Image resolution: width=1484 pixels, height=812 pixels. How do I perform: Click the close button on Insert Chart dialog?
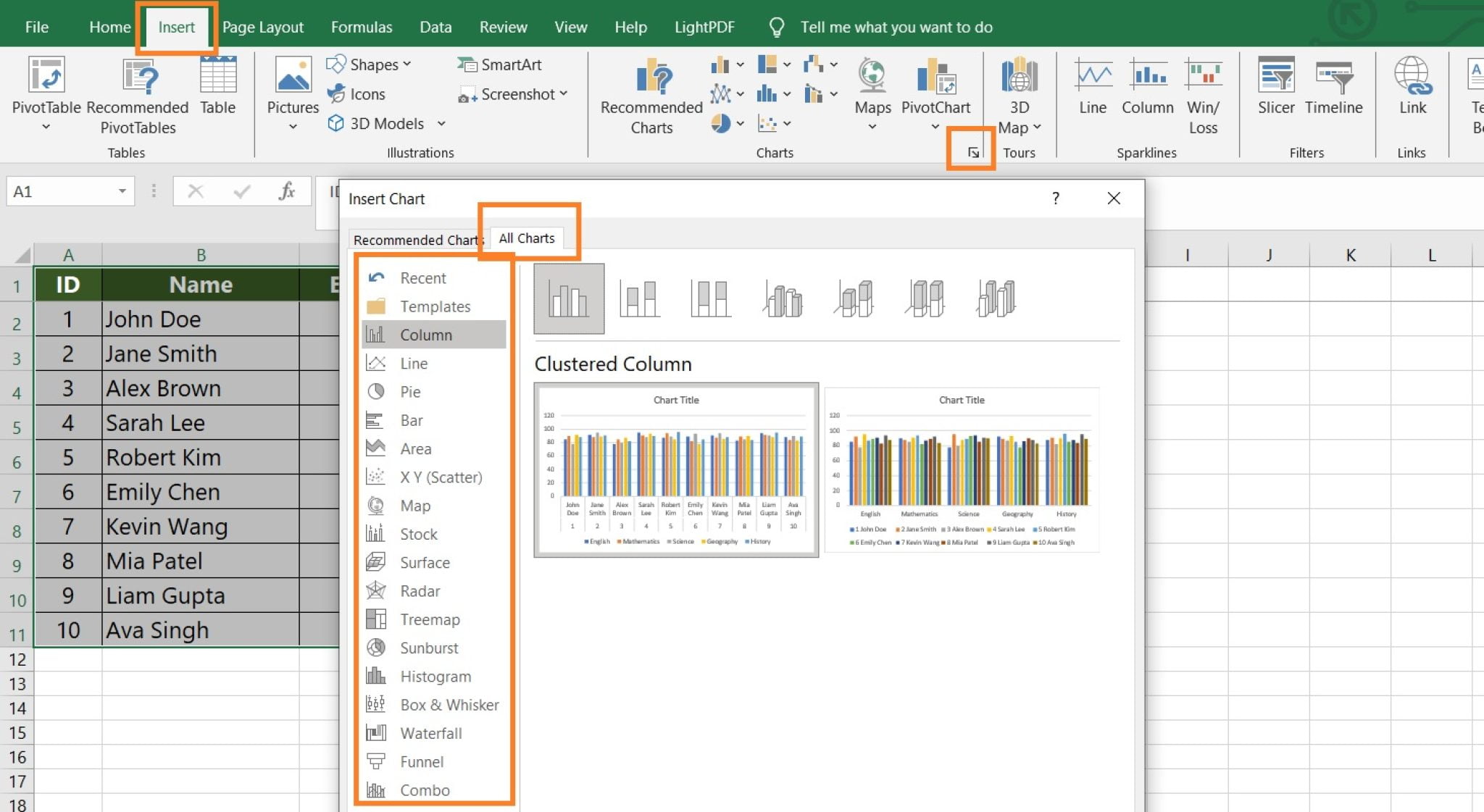(x=1113, y=198)
